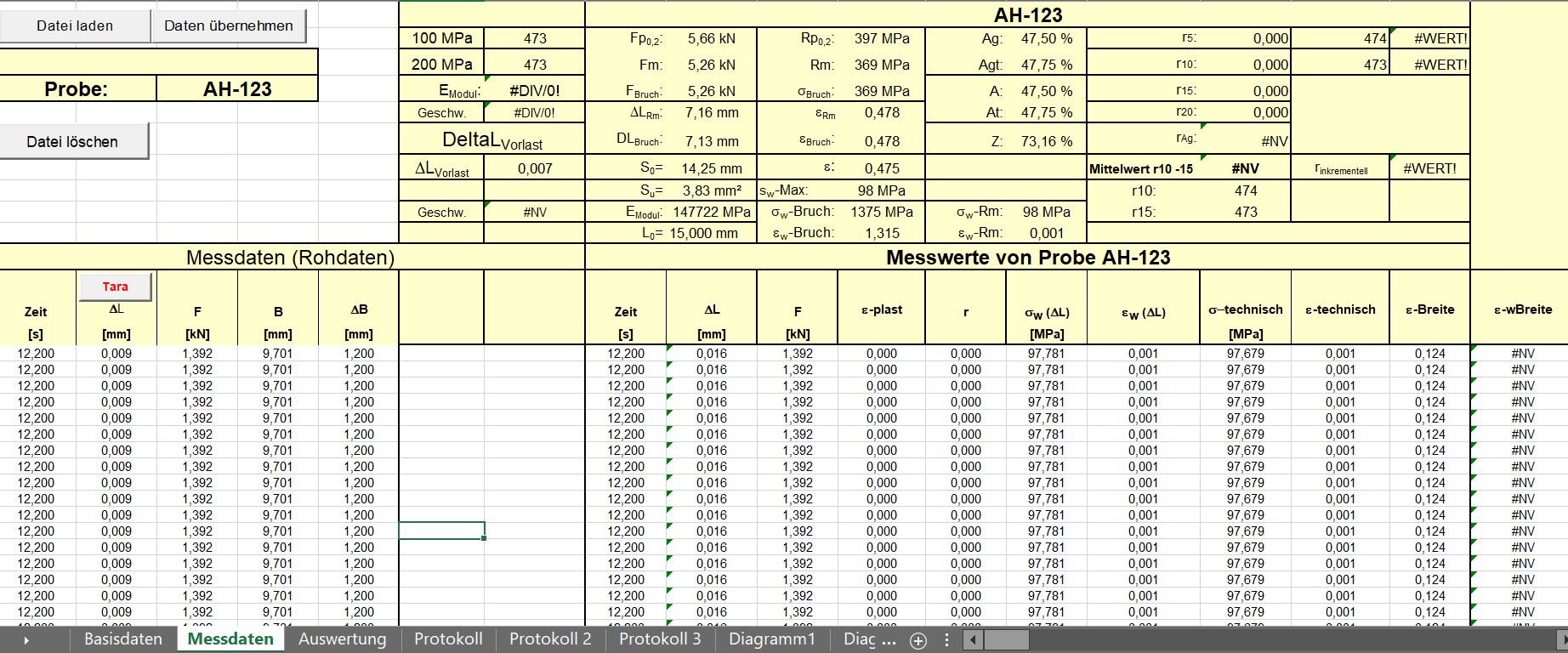Screen dimensions: 1568x653
Task: Click the horizontal scrollbar thumb
Action: [1007, 640]
